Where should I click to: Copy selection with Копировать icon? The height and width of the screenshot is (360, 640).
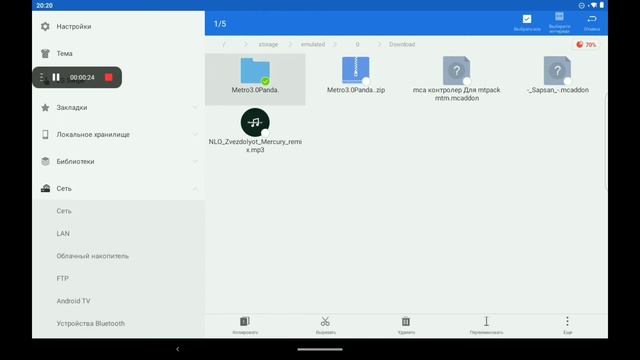[x=245, y=322]
